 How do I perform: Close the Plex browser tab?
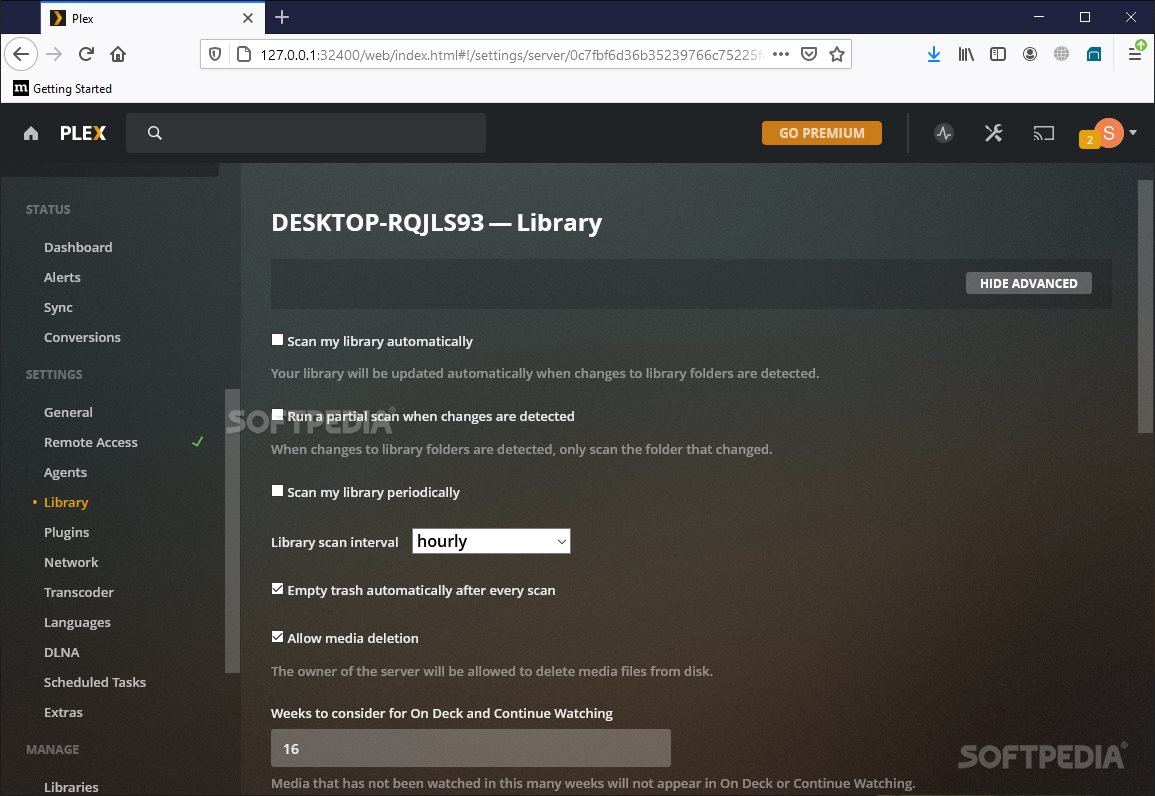pos(248,18)
